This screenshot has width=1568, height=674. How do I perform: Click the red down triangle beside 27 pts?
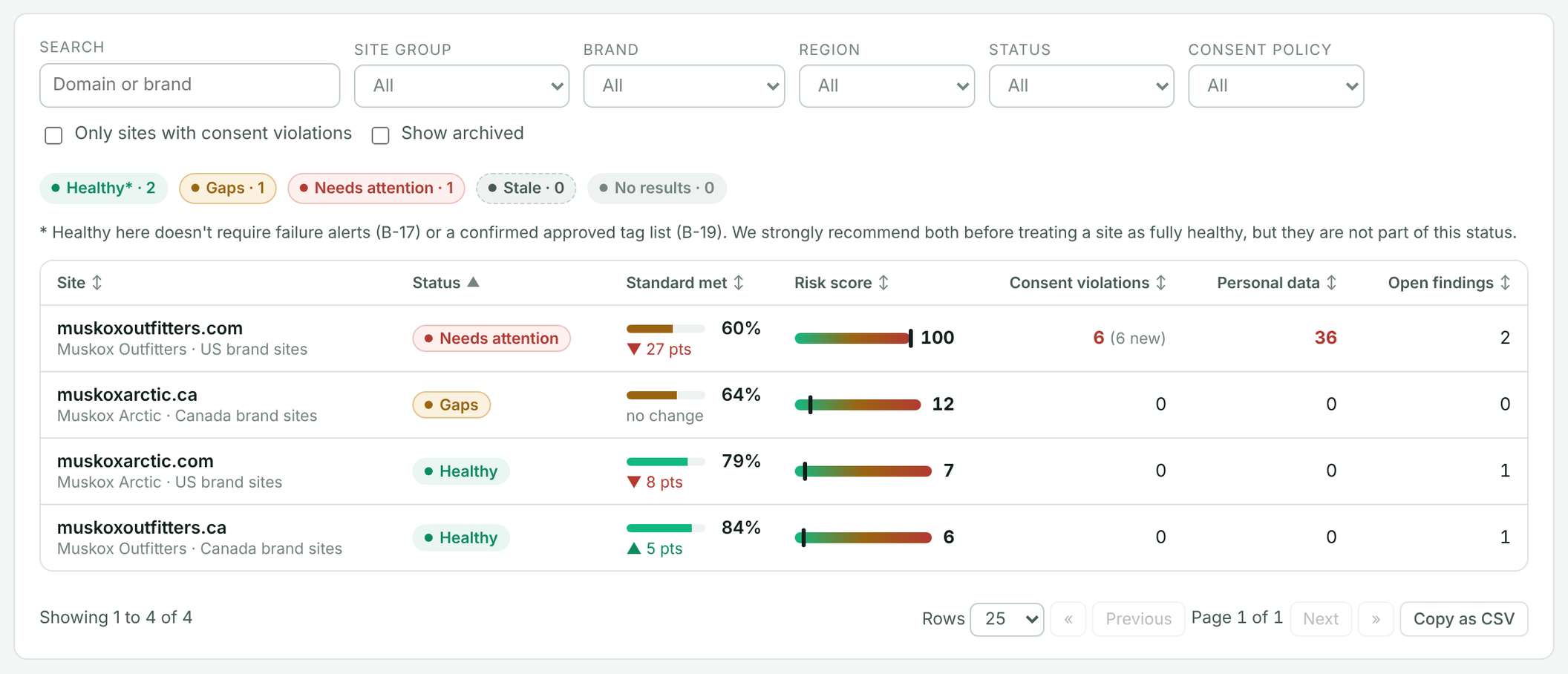click(x=634, y=349)
